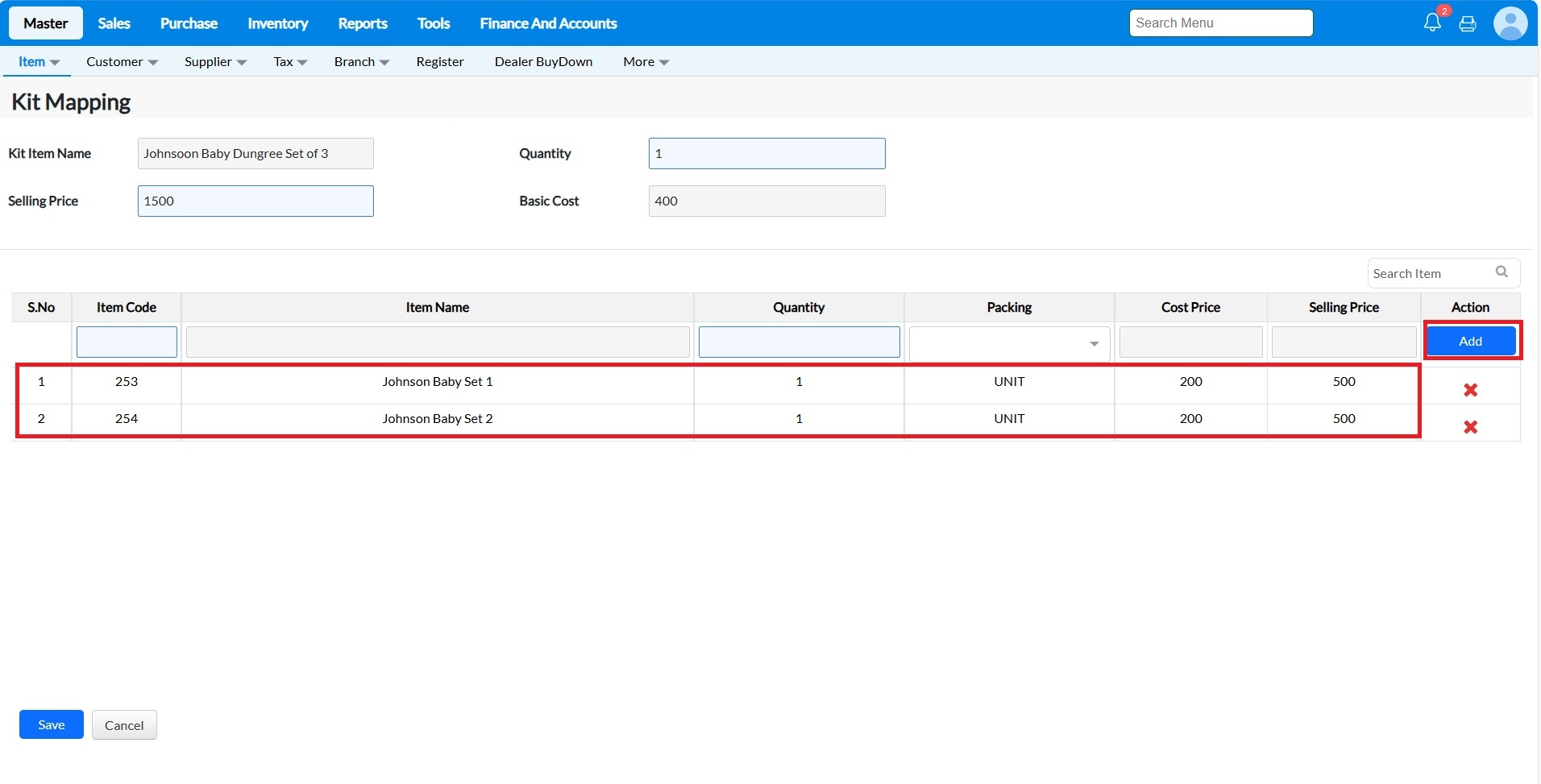Open the Dealer BuyDown page

click(x=543, y=62)
